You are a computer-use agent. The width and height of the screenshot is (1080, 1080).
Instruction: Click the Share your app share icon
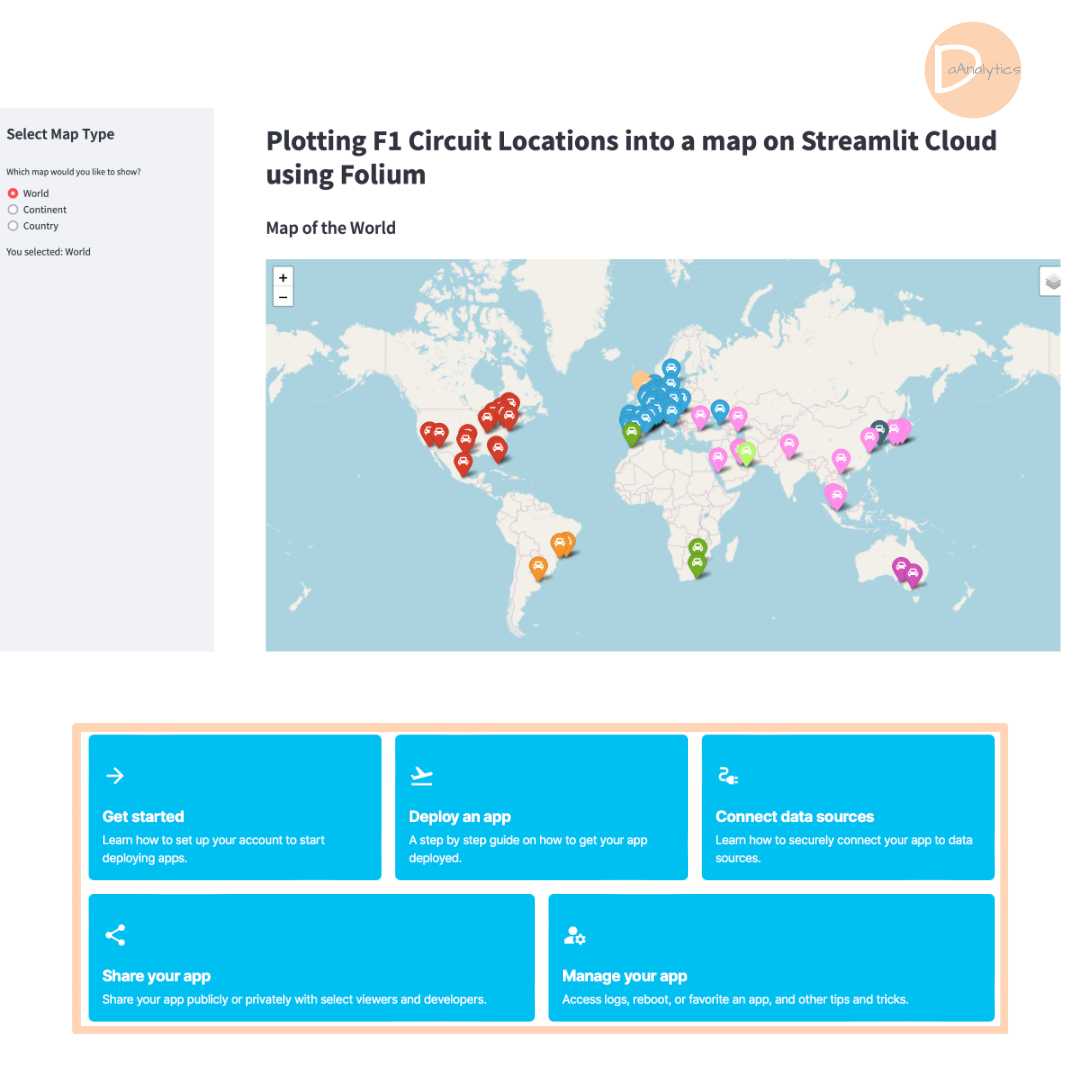114,935
